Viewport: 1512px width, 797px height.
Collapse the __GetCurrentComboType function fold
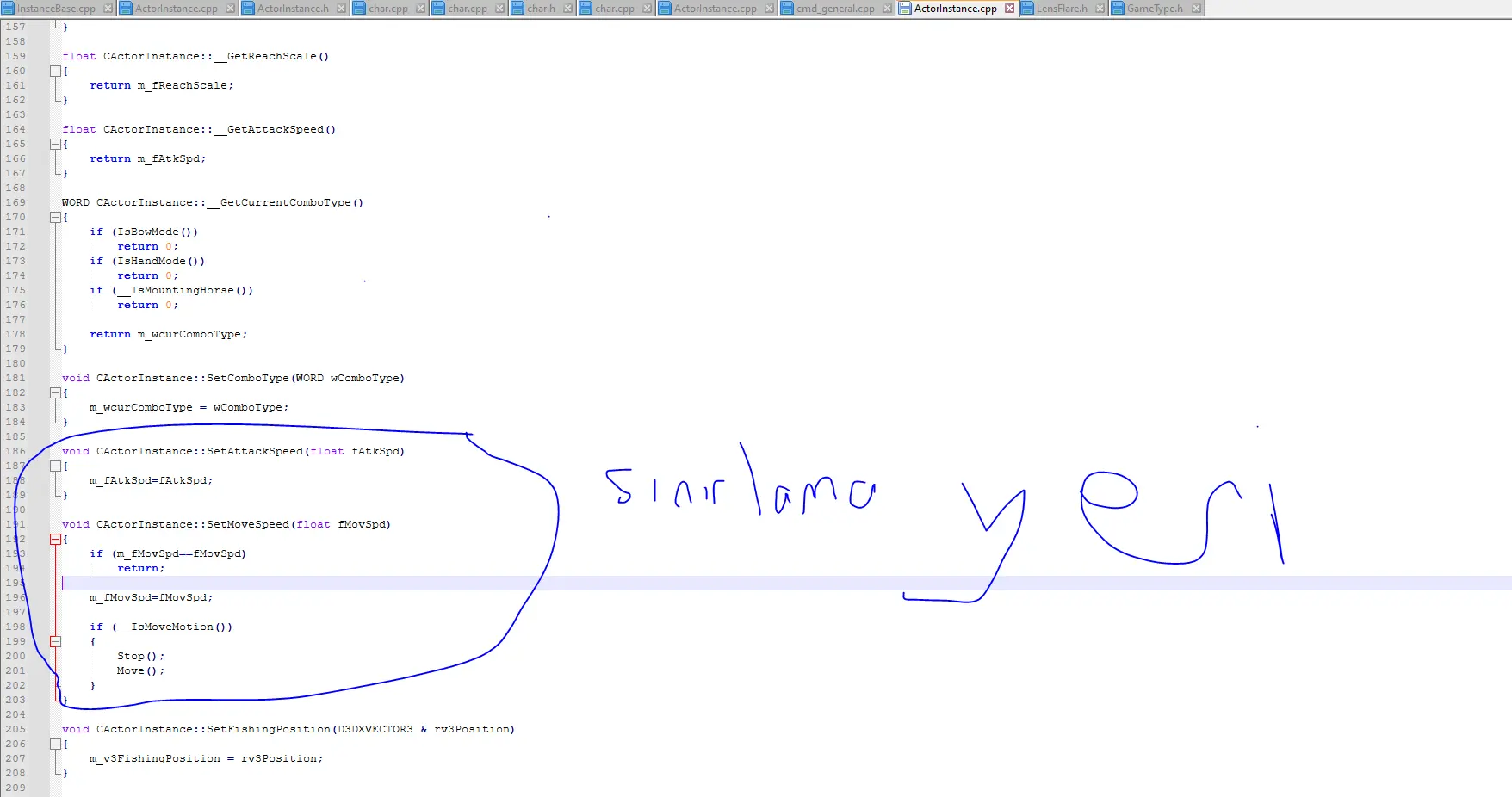(55, 218)
